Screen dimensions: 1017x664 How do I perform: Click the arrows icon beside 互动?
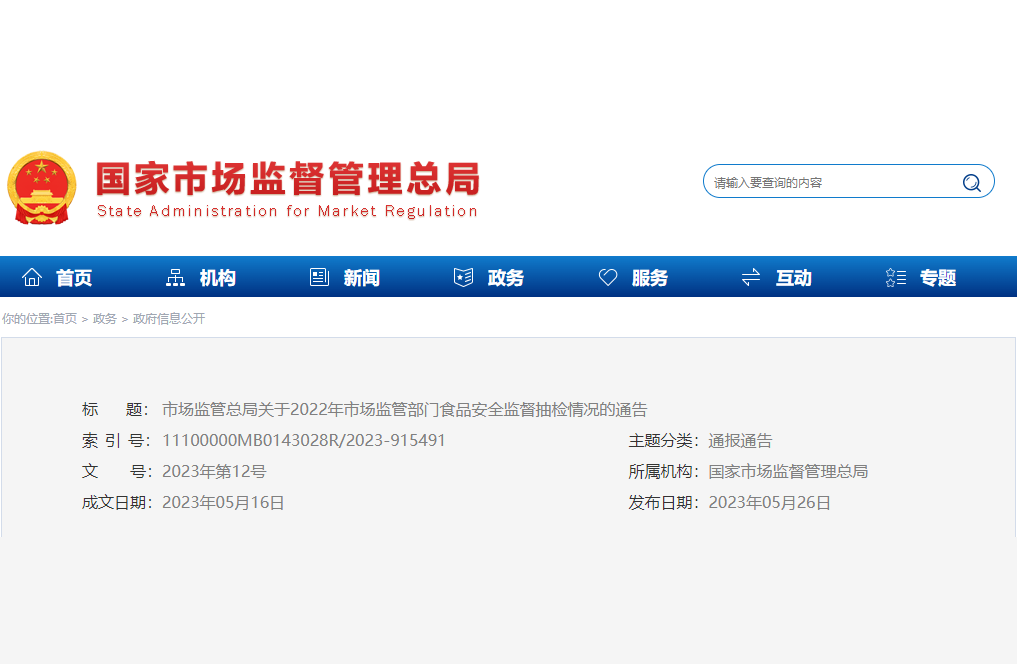coord(751,278)
